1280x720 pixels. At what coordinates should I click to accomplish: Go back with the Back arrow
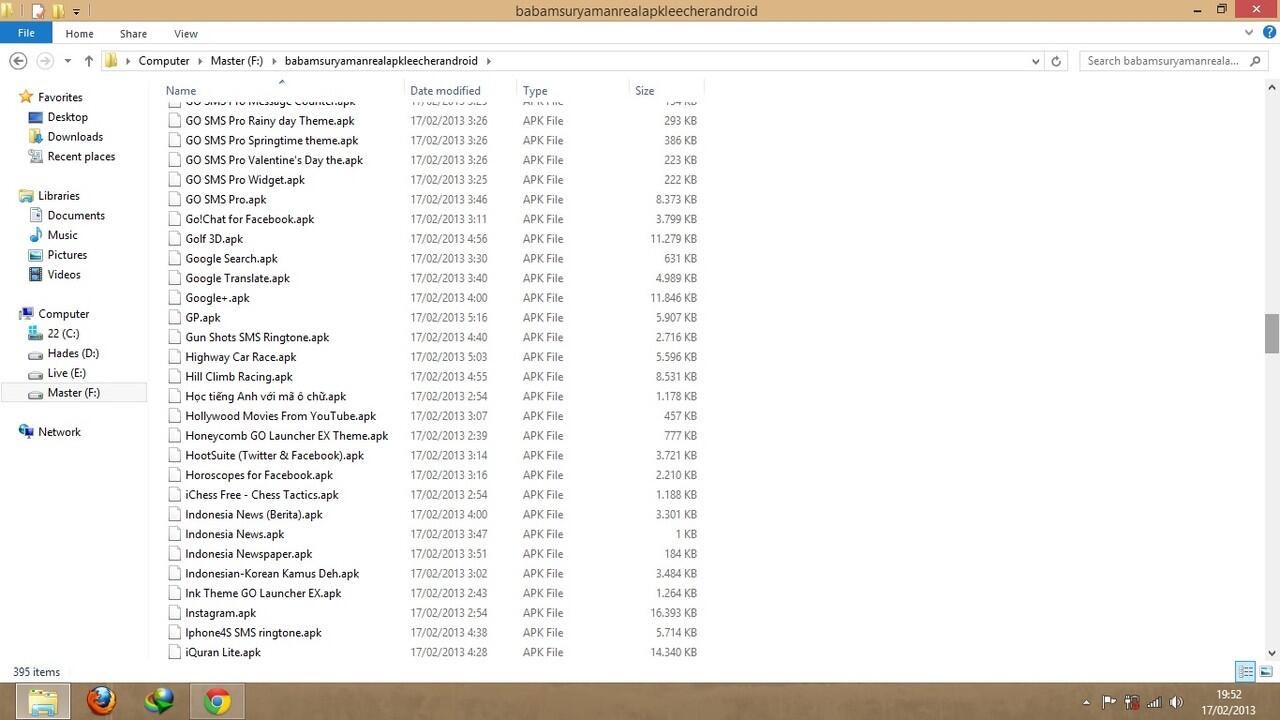point(18,61)
